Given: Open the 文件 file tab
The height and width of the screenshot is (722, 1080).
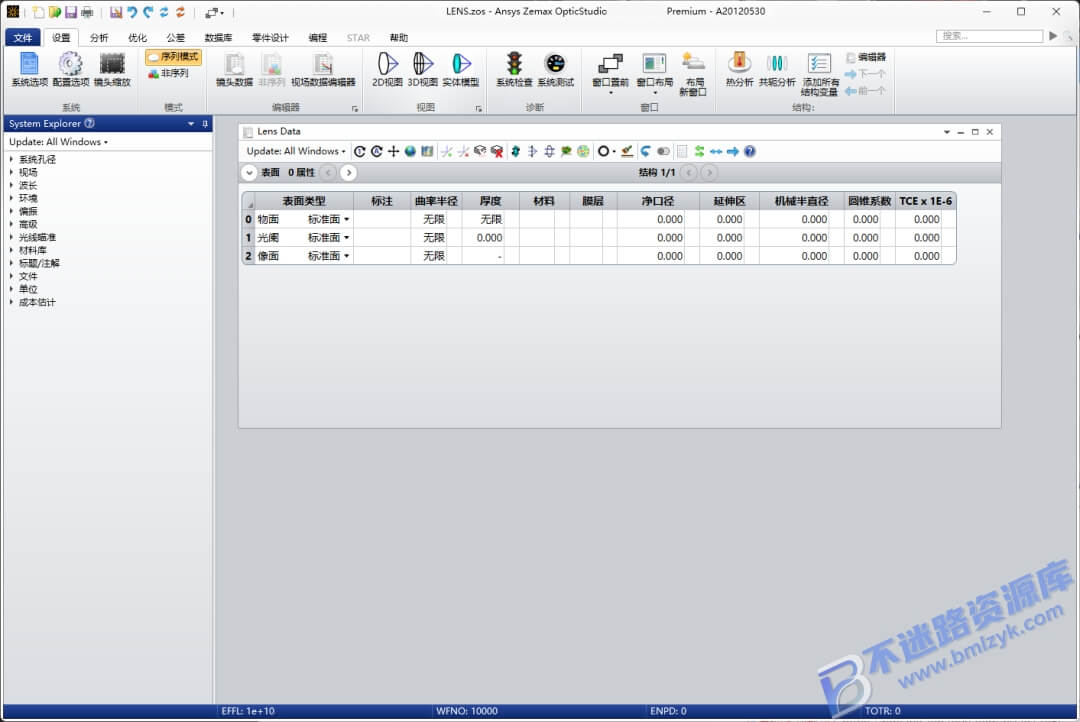Looking at the screenshot, I should [23, 37].
